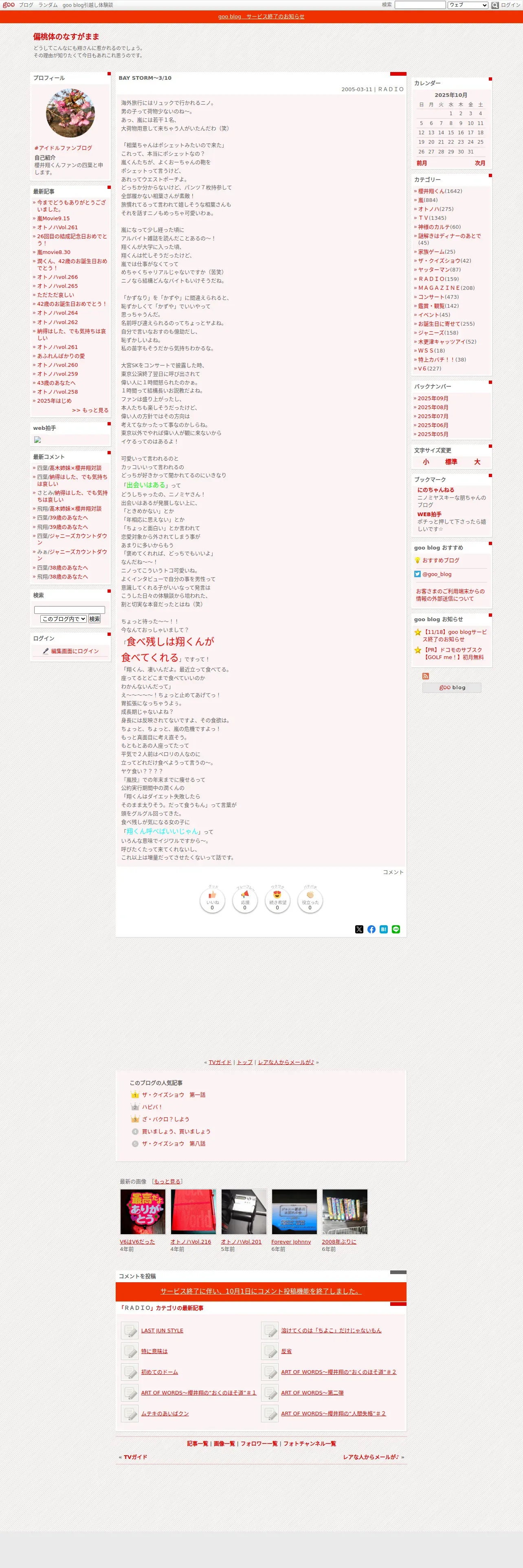Screen dimensions: 523x1568
Task: Click the profile avatar photo
Action: (x=70, y=113)
